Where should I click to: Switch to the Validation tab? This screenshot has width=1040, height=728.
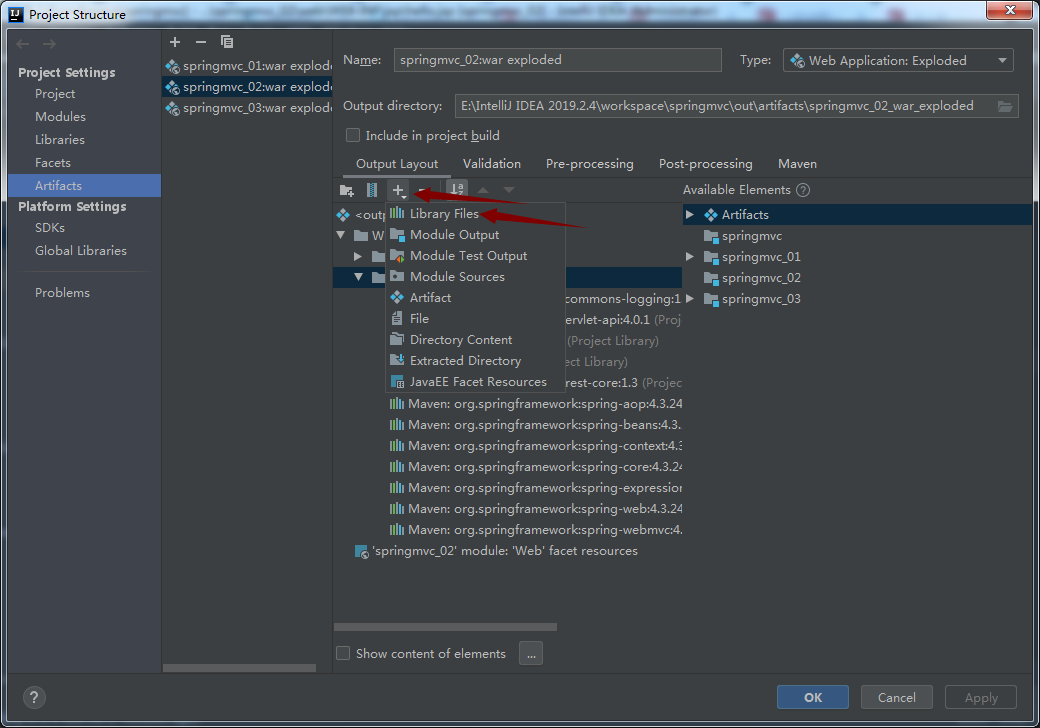point(491,164)
